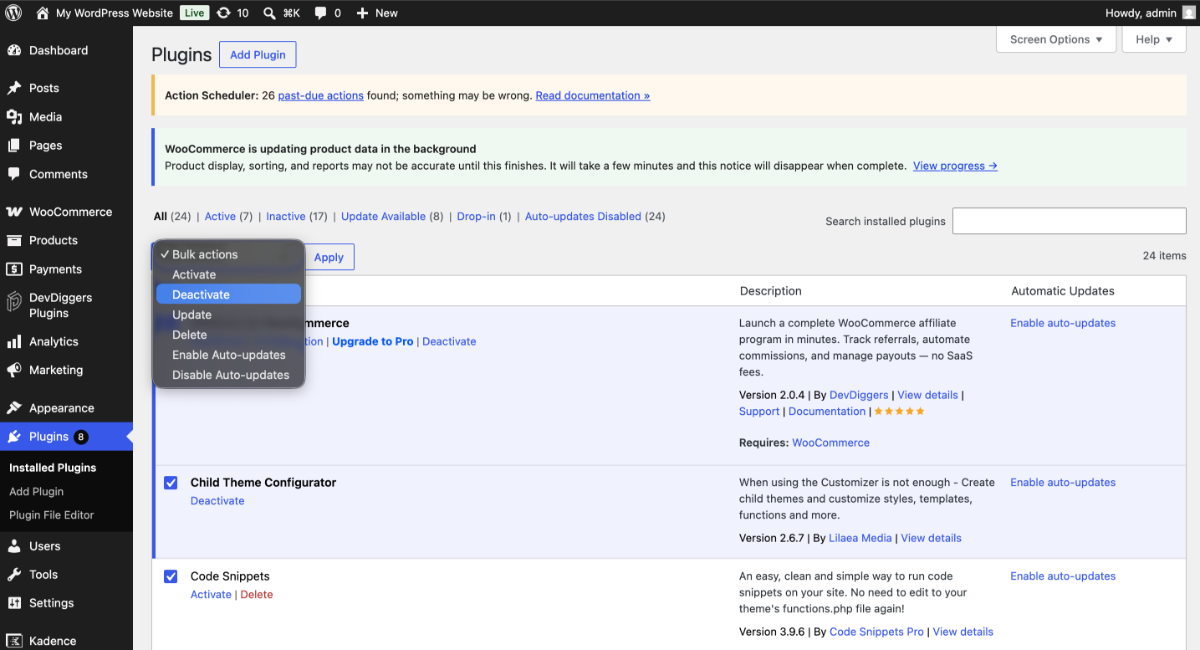The image size is (1200, 650).
Task: Click the DevDiggers Plugins icon in sidebar
Action: coord(14,302)
